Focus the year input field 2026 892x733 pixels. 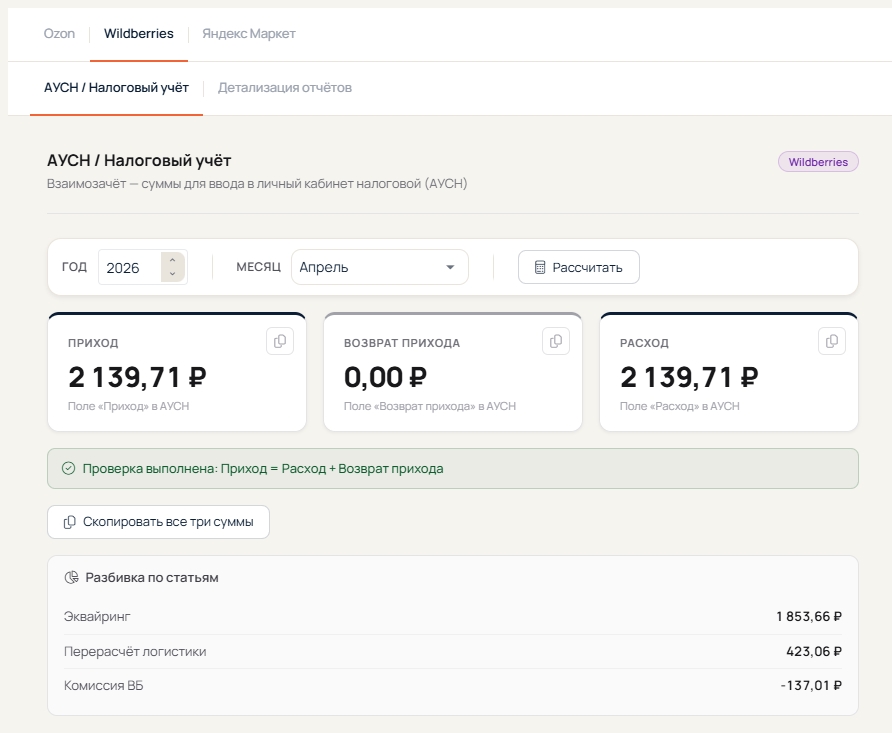(x=130, y=267)
